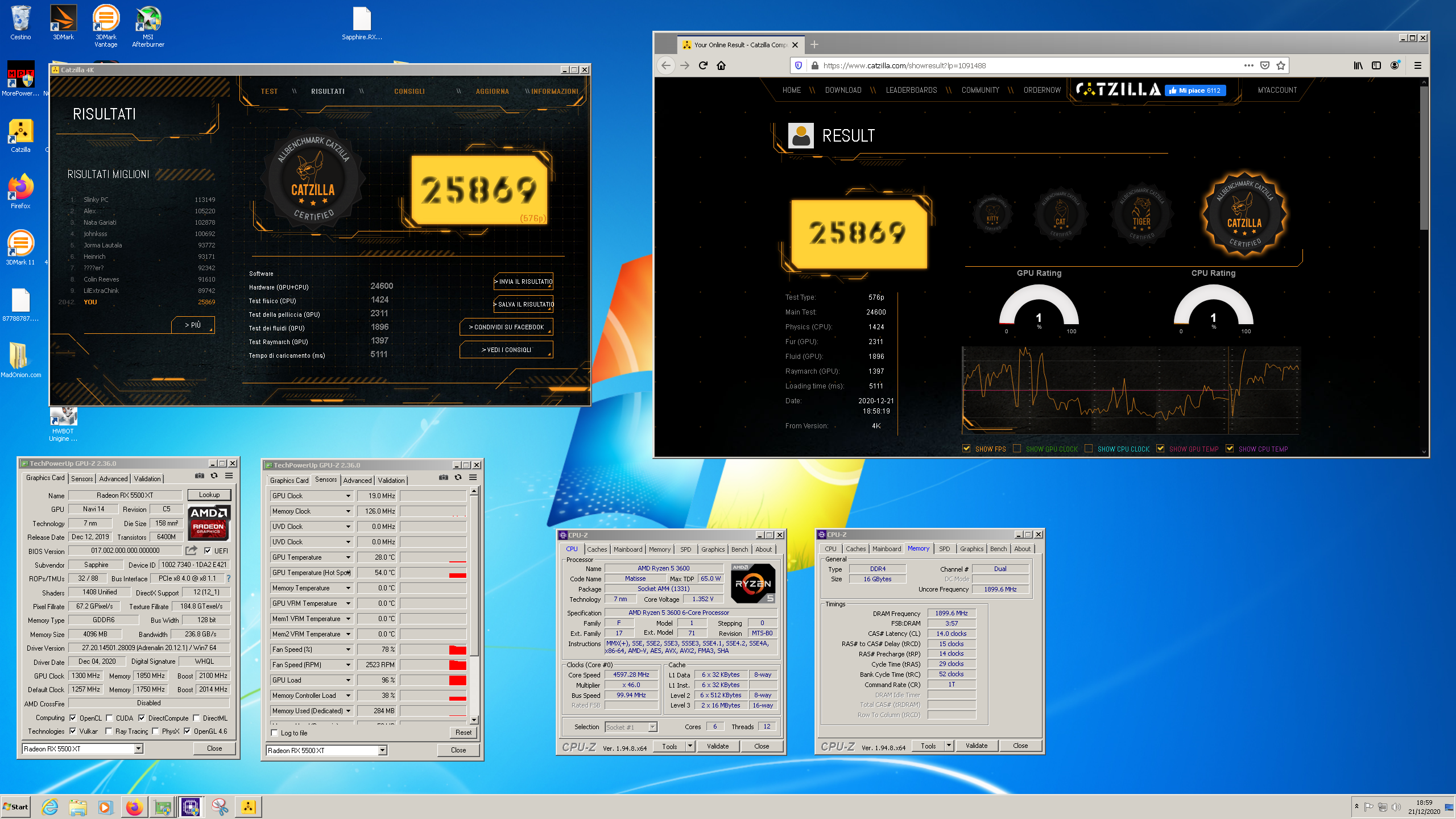
Task: Reload the Catzilla result page
Action: pos(703,65)
